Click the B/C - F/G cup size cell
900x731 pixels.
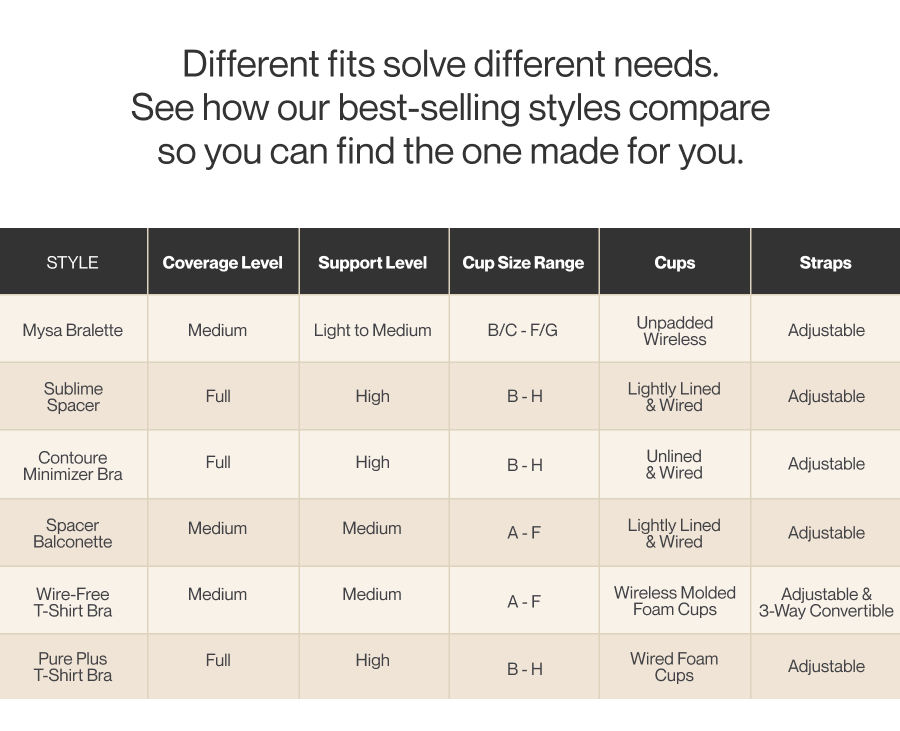522,330
